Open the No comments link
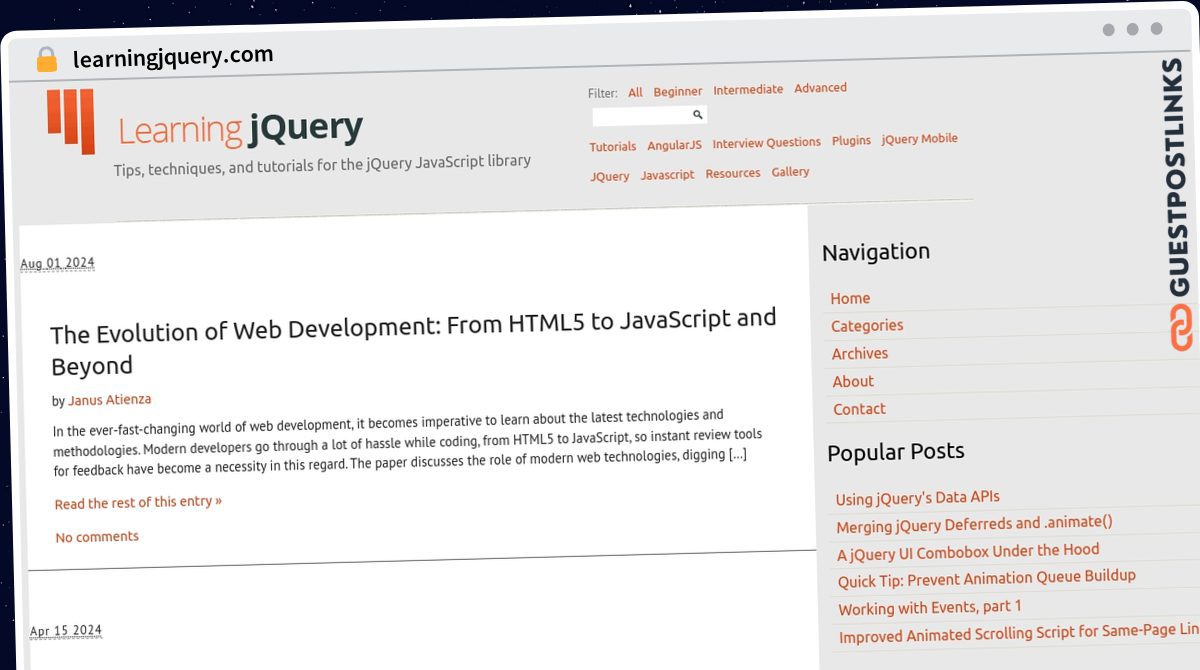Image resolution: width=1200 pixels, height=670 pixels. tap(97, 537)
